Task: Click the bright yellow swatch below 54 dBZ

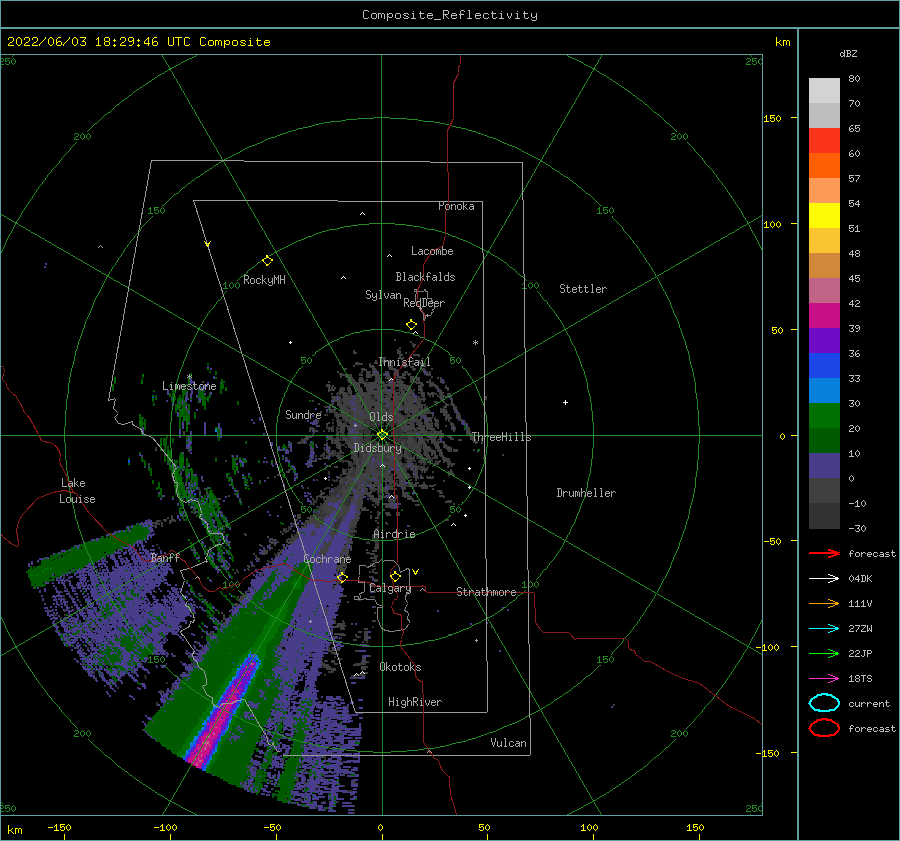Action: tap(824, 216)
